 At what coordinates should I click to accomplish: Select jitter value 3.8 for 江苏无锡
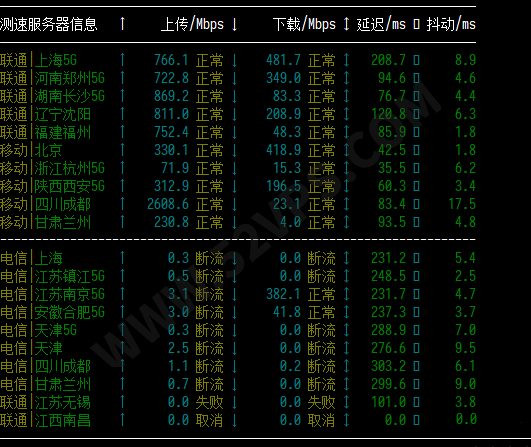pyautogui.click(x=466, y=402)
